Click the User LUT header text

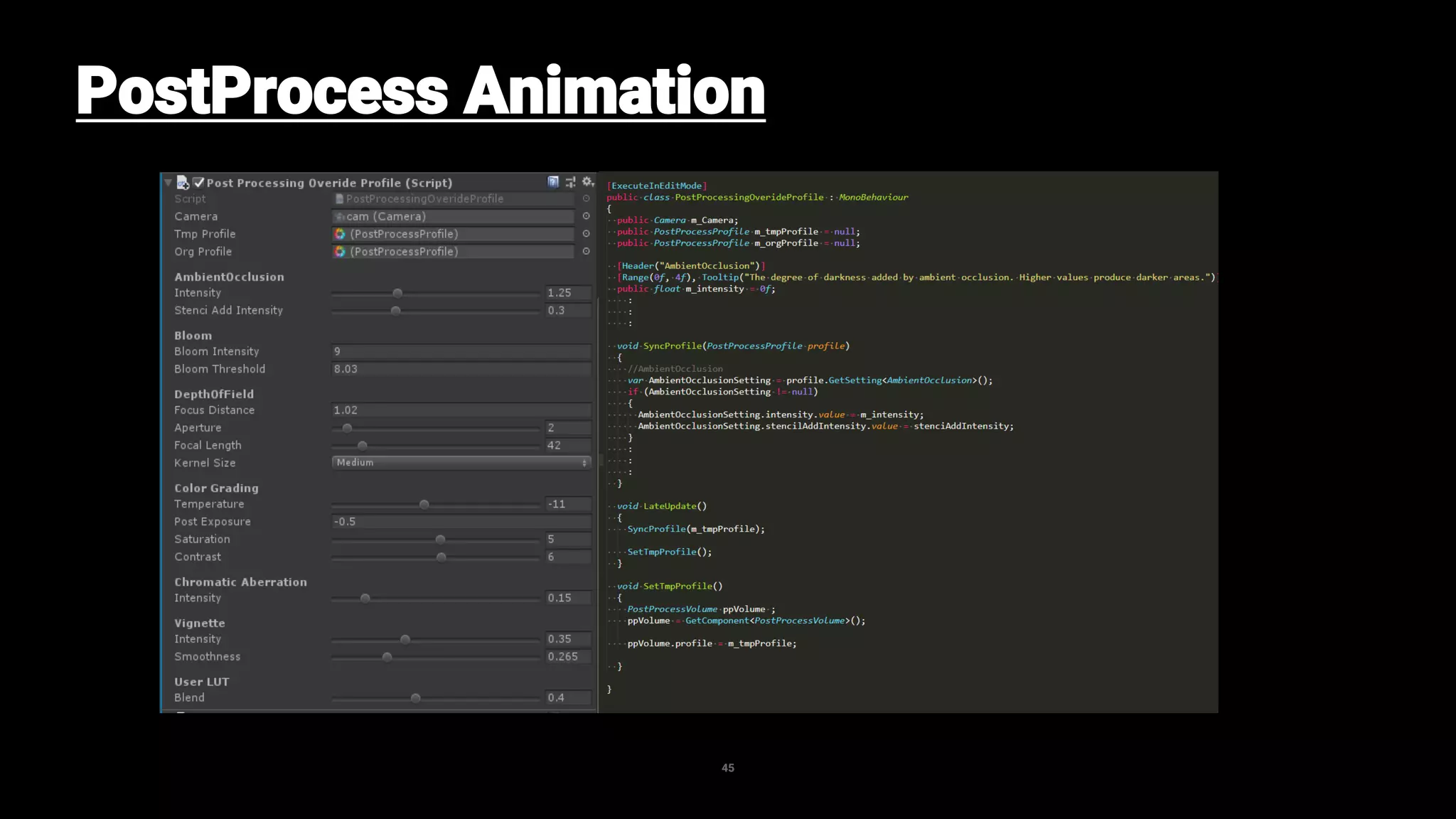[202, 682]
